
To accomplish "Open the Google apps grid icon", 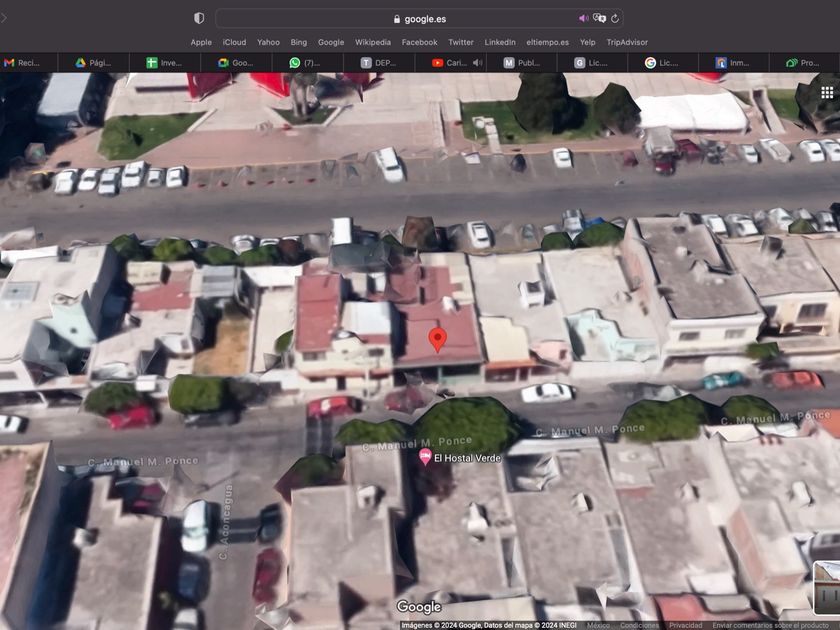I will [x=827, y=93].
